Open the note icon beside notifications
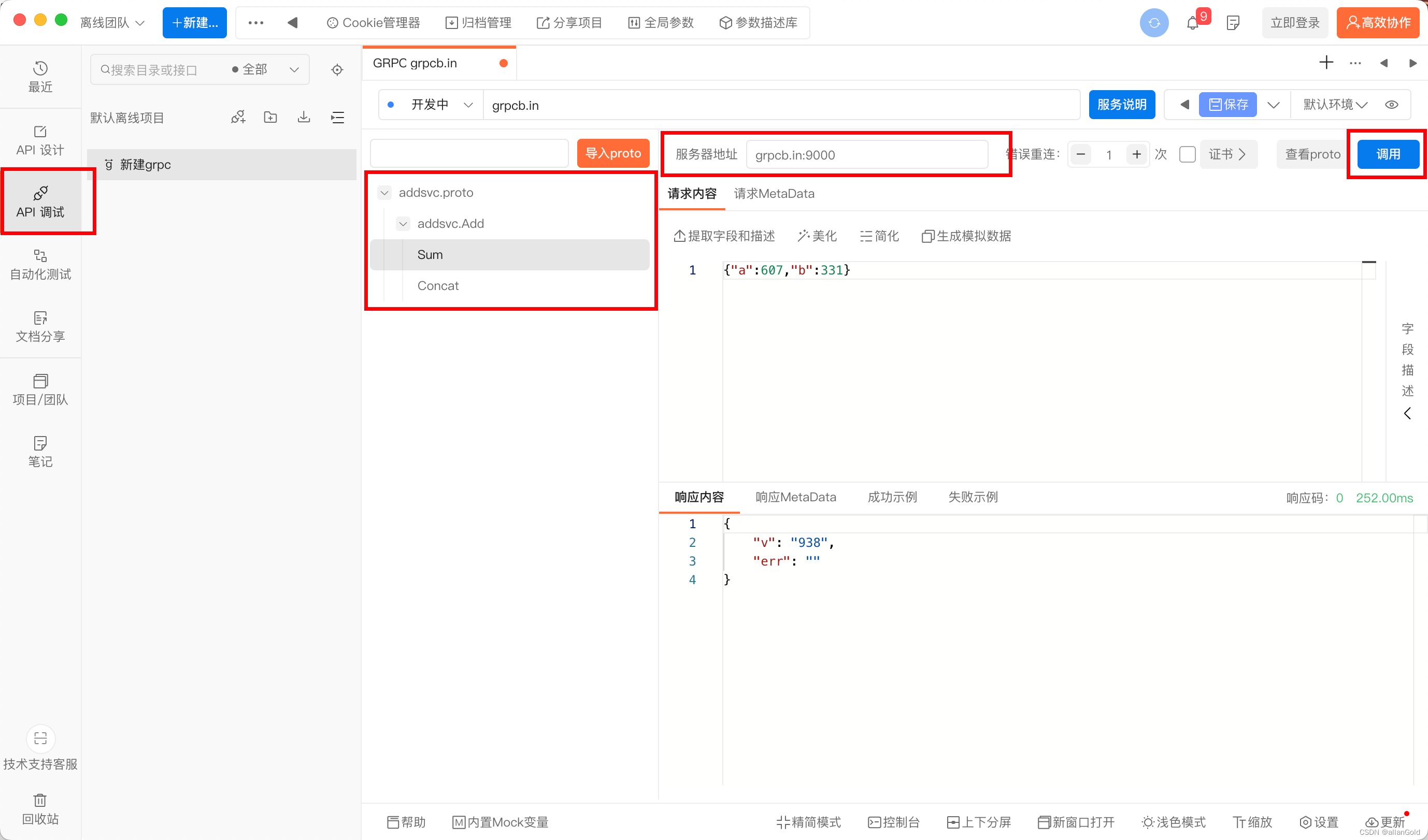 pyautogui.click(x=1233, y=23)
